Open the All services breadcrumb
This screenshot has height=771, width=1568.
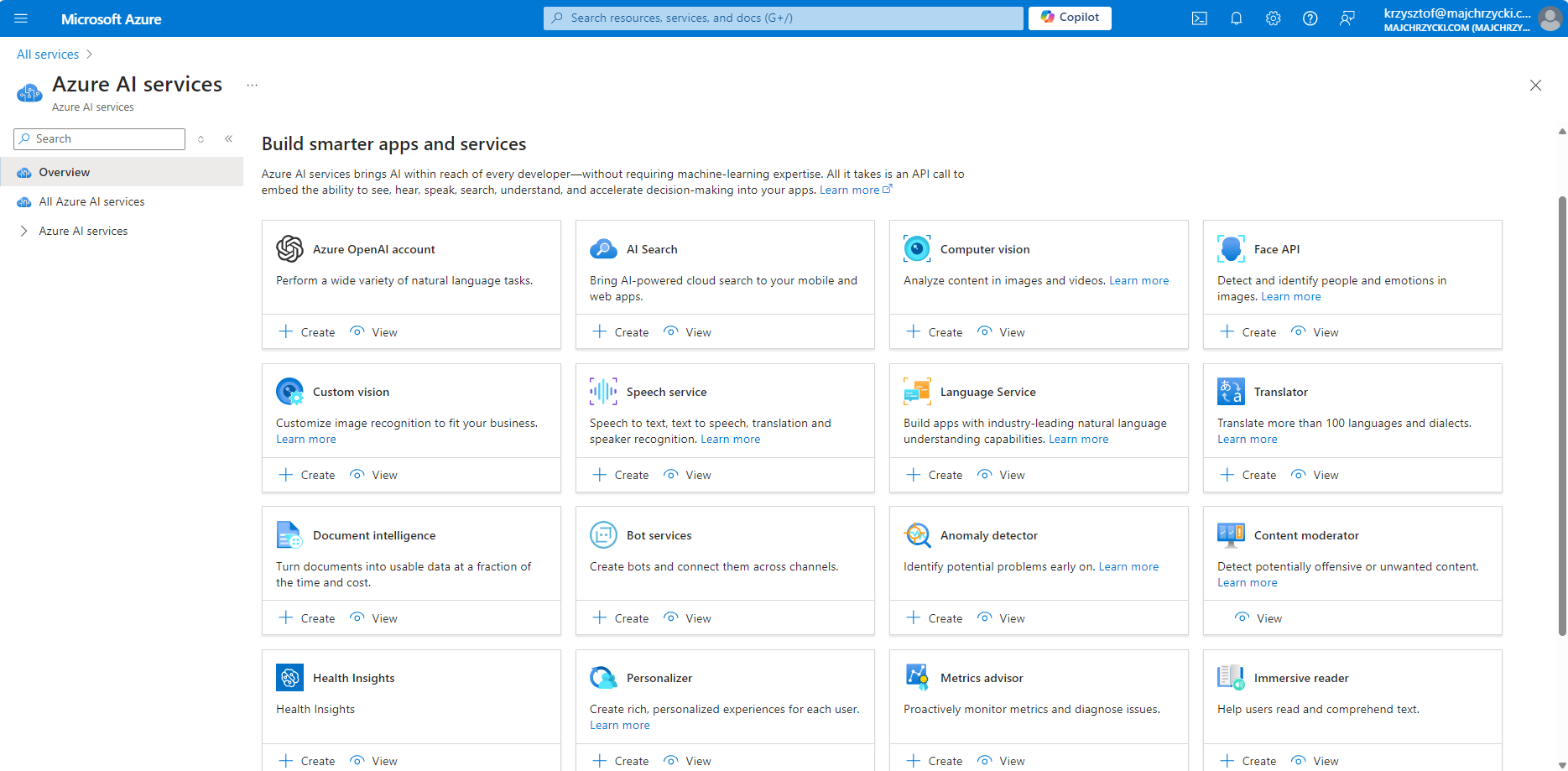48,55
